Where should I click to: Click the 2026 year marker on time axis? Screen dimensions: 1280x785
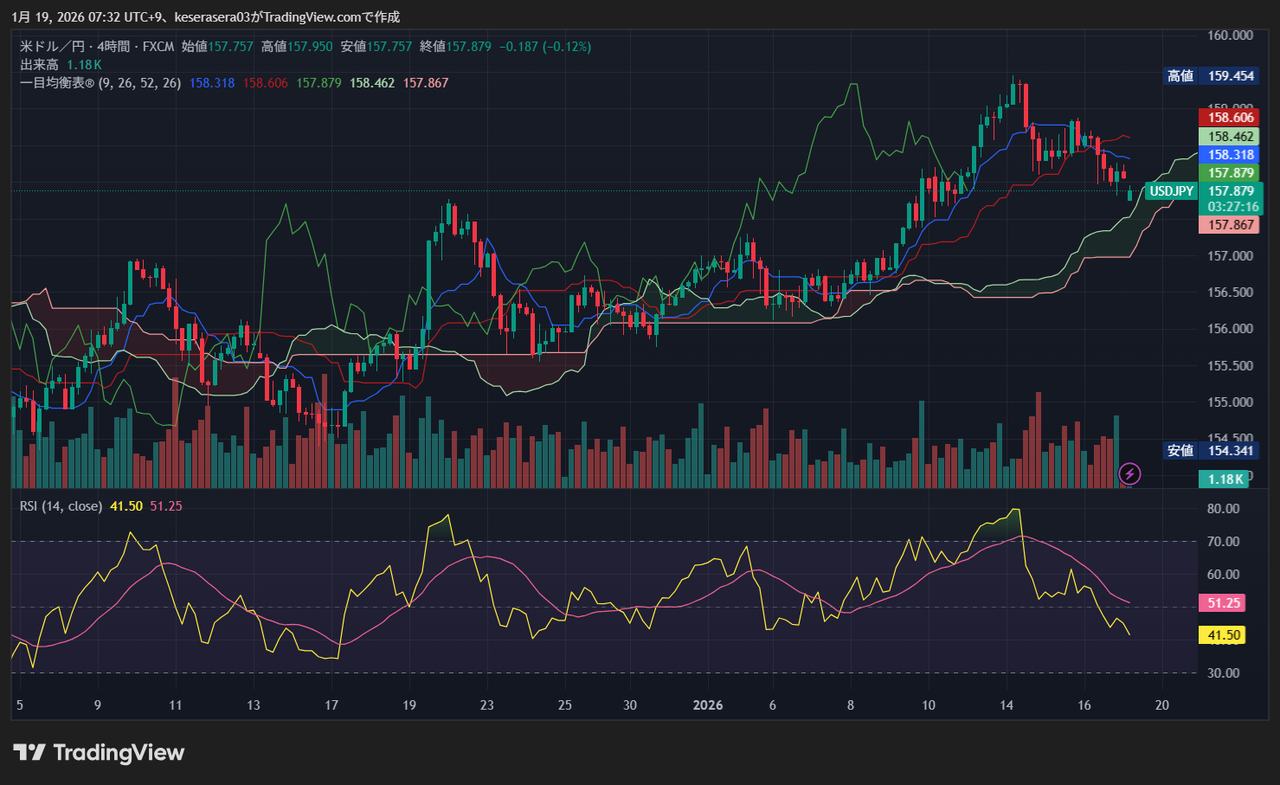coord(708,705)
